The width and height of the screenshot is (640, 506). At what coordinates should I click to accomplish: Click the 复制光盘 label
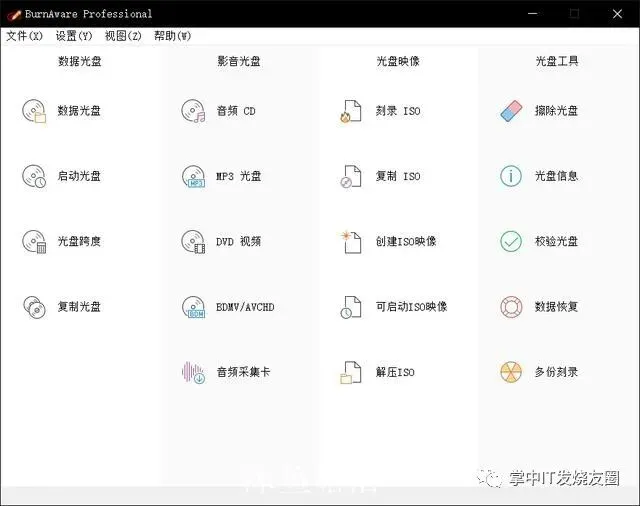point(79,306)
